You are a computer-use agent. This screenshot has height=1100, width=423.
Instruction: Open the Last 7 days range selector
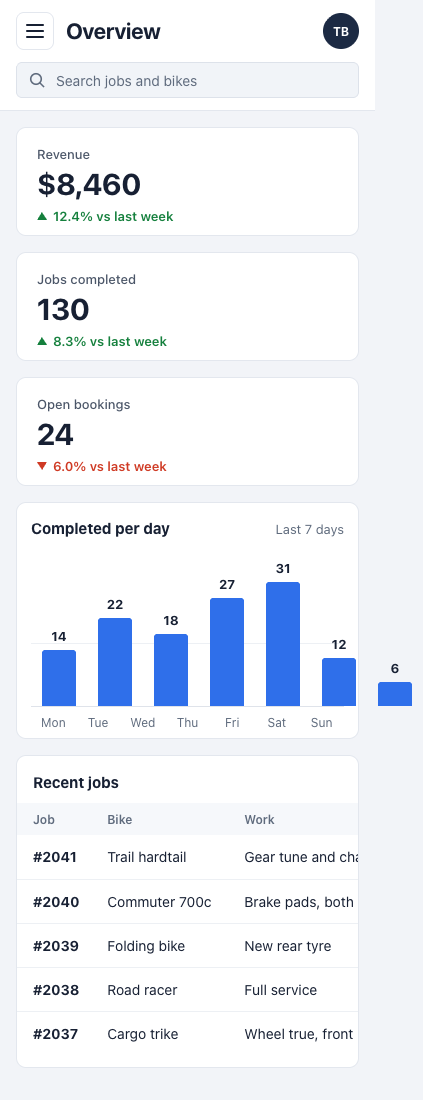click(x=309, y=530)
